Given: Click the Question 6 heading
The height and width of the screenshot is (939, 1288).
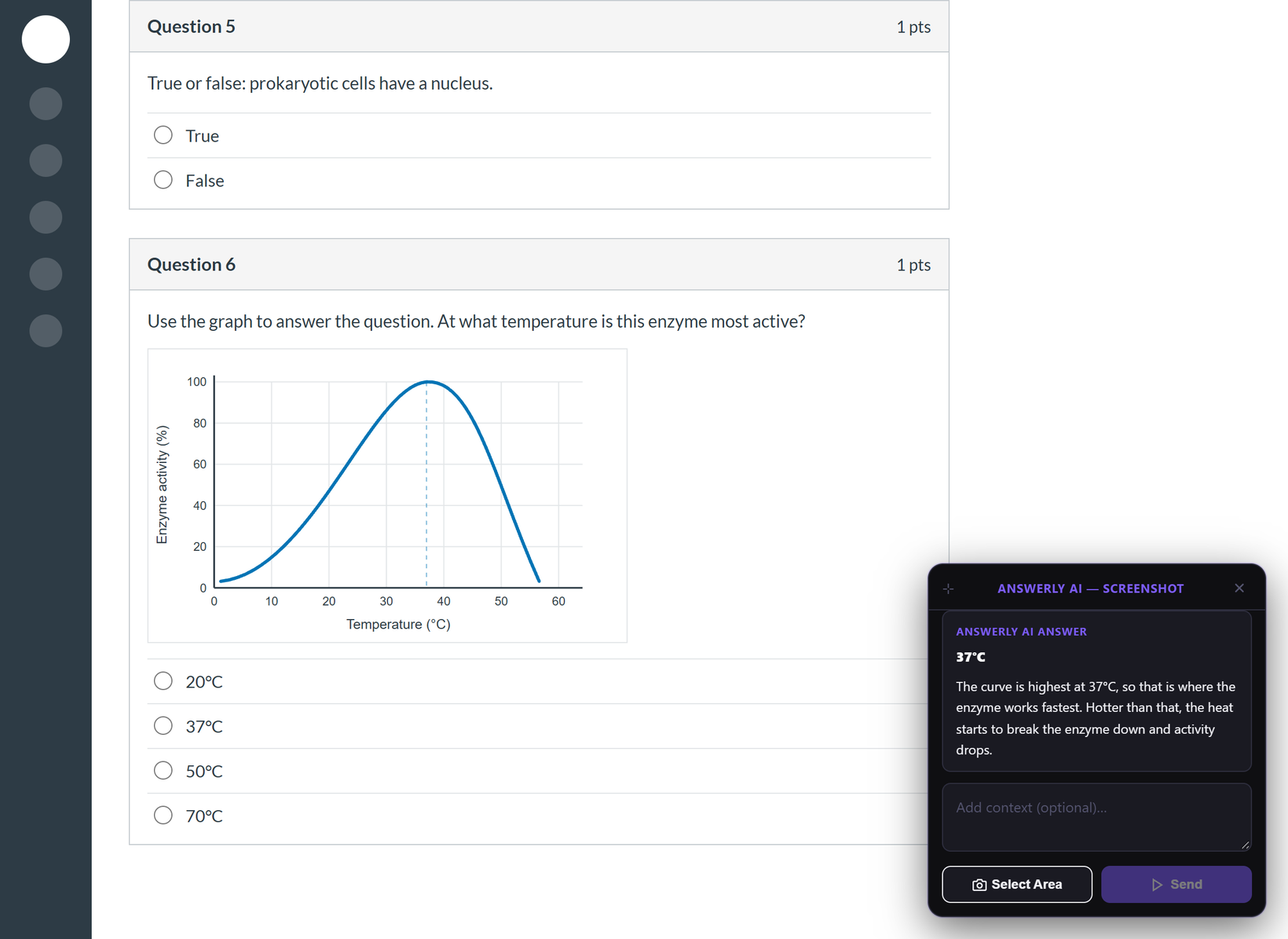Looking at the screenshot, I should click(192, 265).
